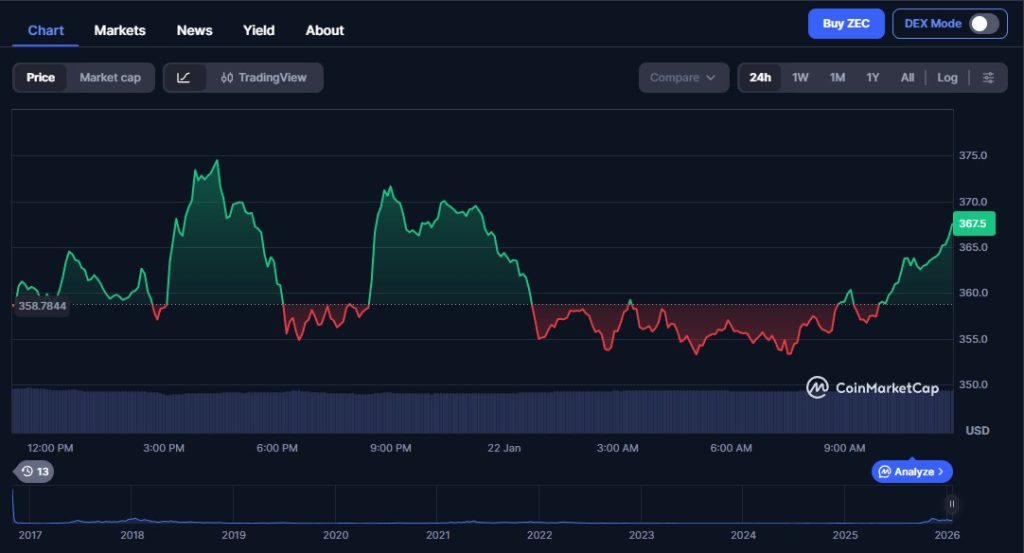Select the 1Y time range
The width and height of the screenshot is (1024, 553).
coord(873,78)
